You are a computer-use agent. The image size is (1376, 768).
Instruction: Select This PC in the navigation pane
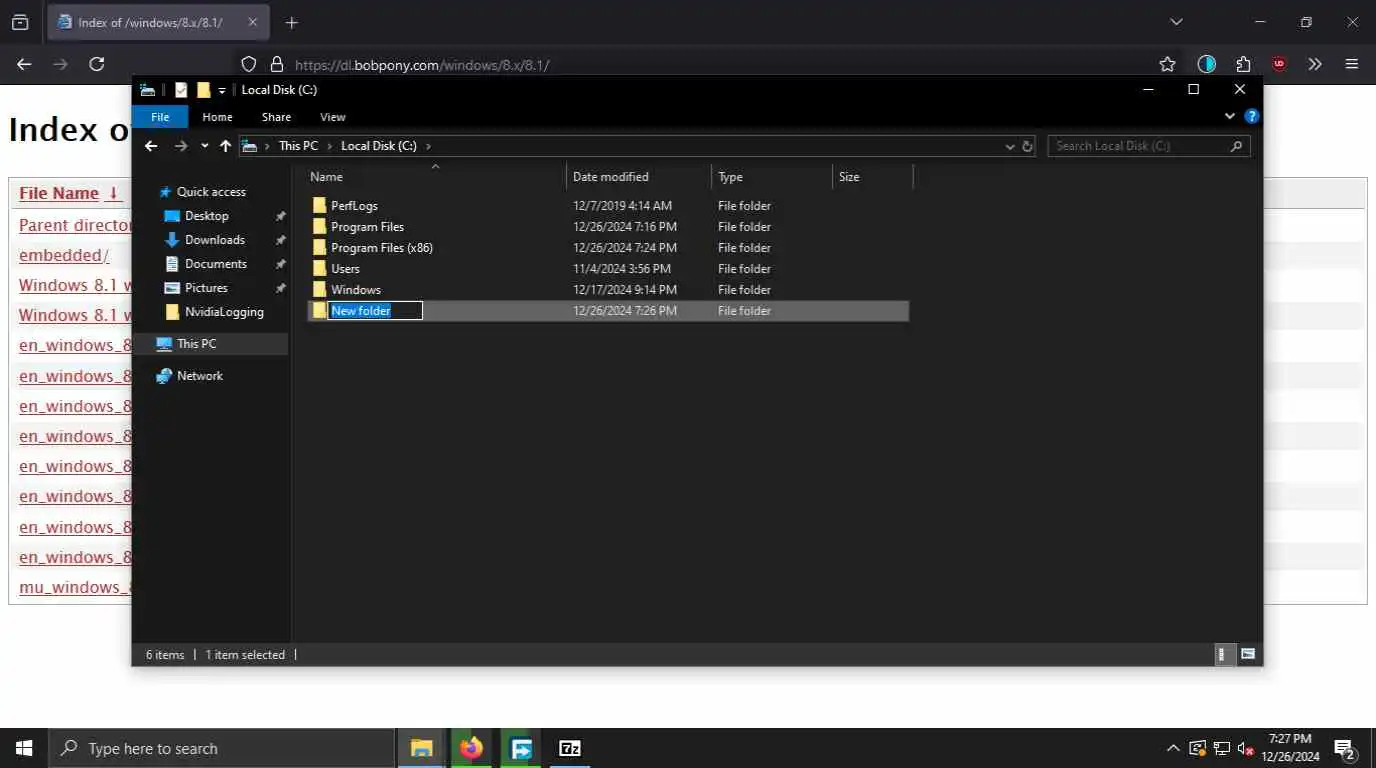tap(196, 344)
